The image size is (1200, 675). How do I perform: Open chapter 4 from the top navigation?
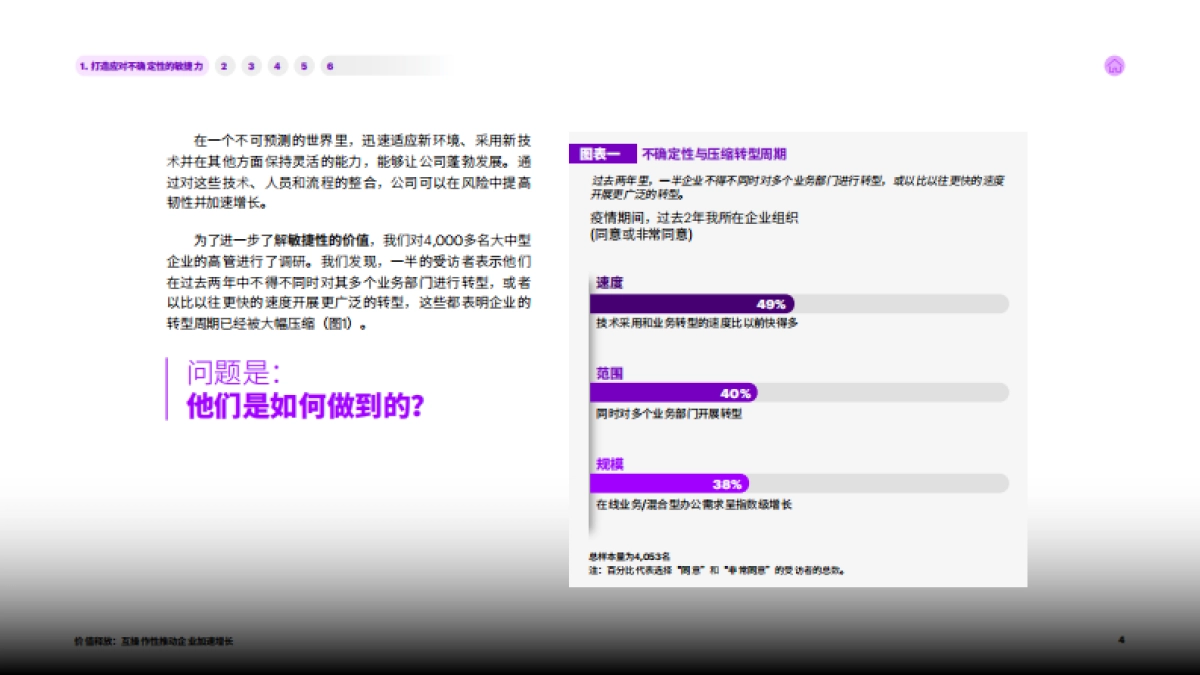[x=276, y=66]
